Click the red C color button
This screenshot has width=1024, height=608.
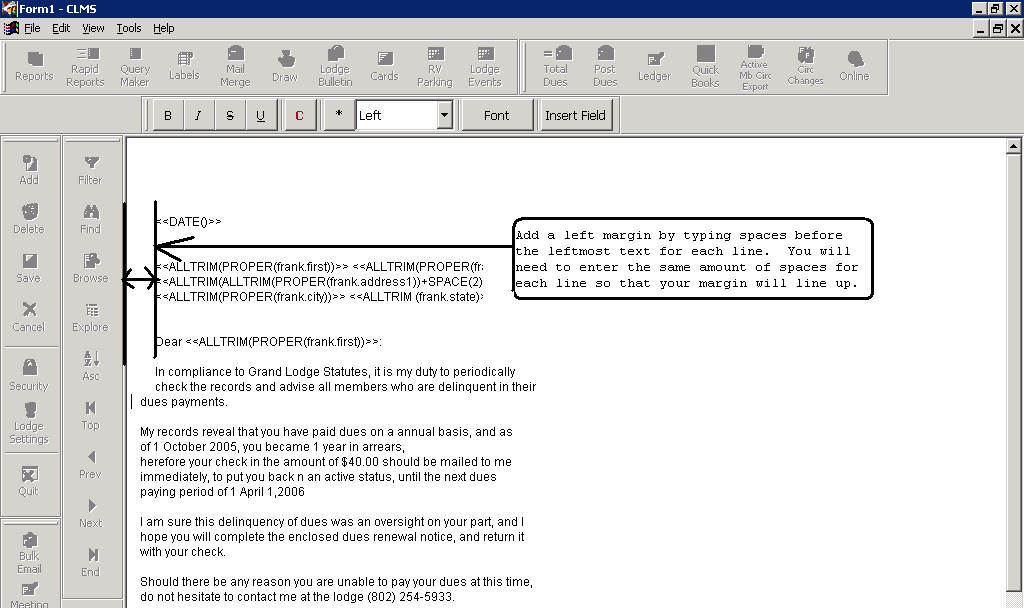[299, 116]
